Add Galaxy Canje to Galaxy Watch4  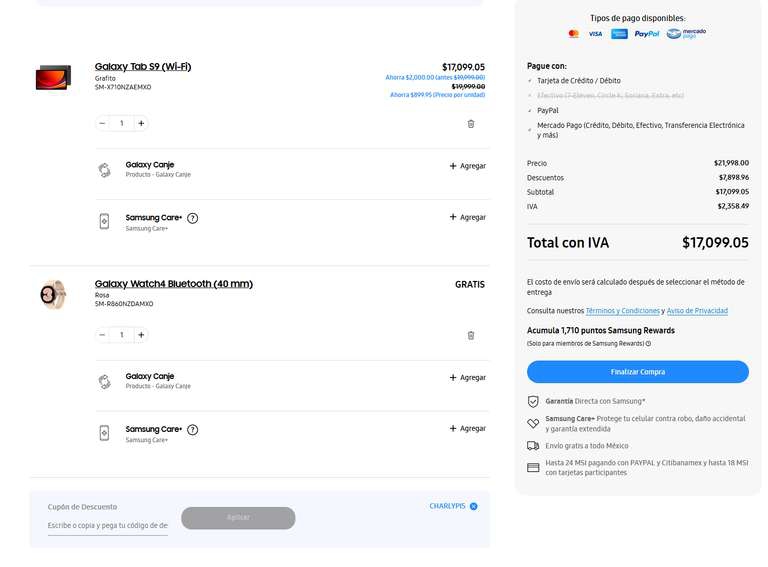[468, 378]
